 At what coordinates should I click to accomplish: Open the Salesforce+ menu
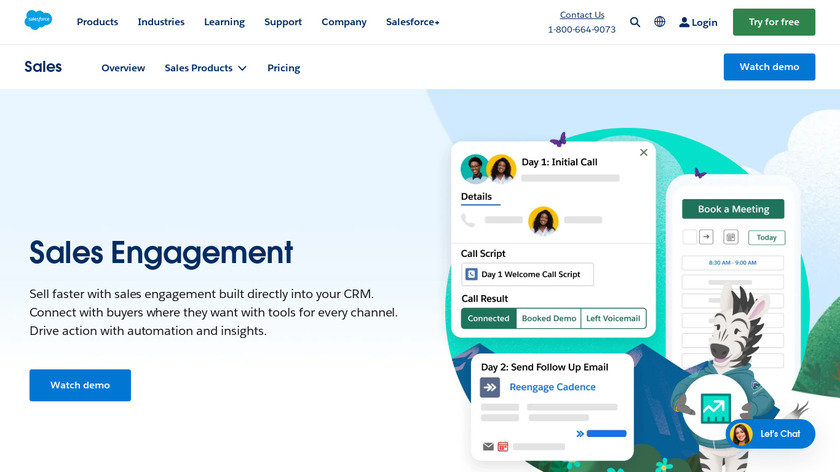click(412, 22)
